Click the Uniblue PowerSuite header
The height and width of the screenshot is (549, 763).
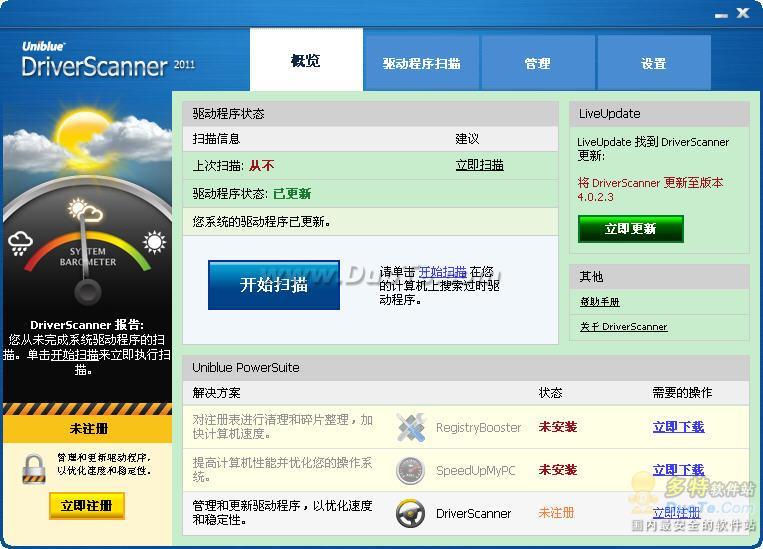pos(466,368)
